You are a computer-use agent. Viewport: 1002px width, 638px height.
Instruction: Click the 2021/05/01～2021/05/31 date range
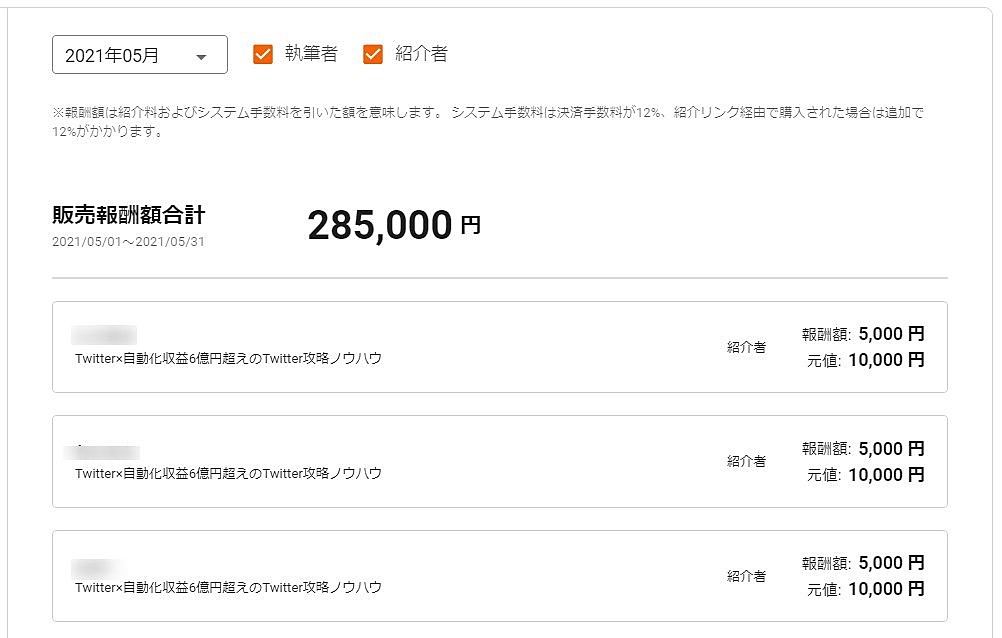(x=128, y=242)
